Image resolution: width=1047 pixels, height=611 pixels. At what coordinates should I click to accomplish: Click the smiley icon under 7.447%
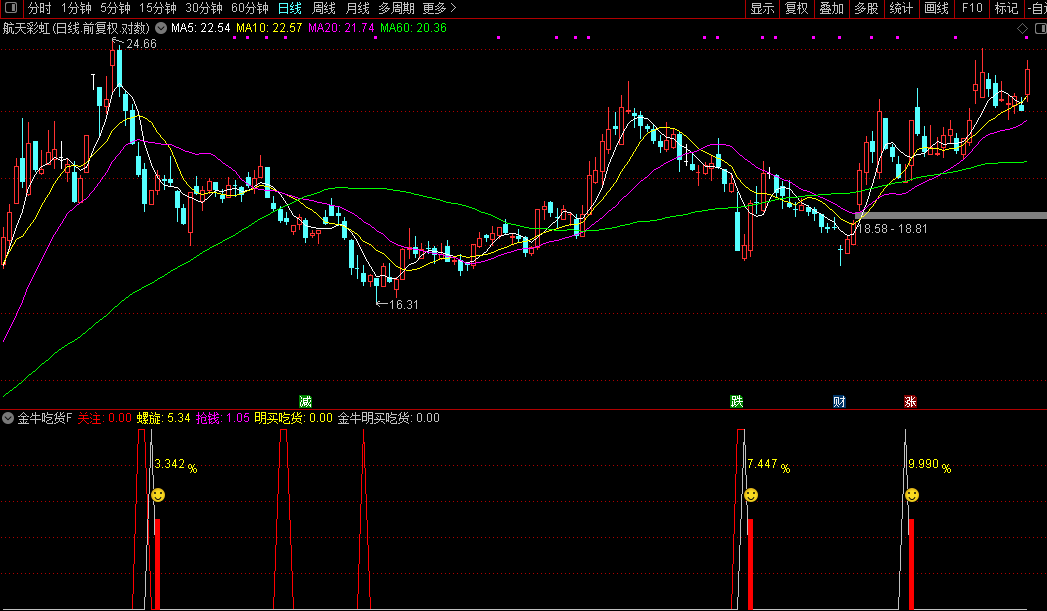751,495
